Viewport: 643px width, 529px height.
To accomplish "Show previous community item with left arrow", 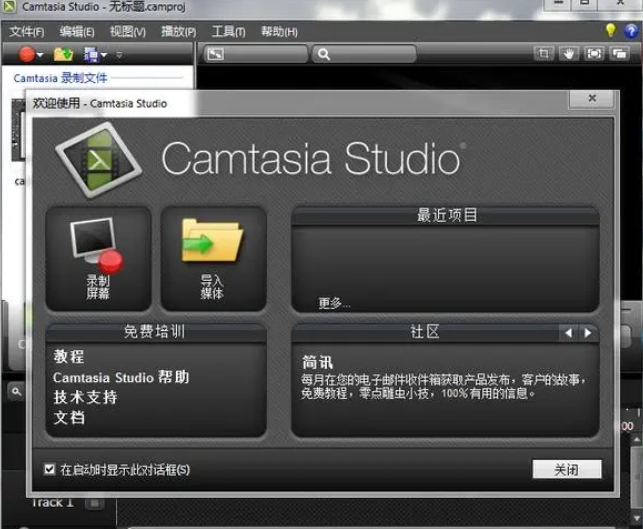I will click(568, 333).
